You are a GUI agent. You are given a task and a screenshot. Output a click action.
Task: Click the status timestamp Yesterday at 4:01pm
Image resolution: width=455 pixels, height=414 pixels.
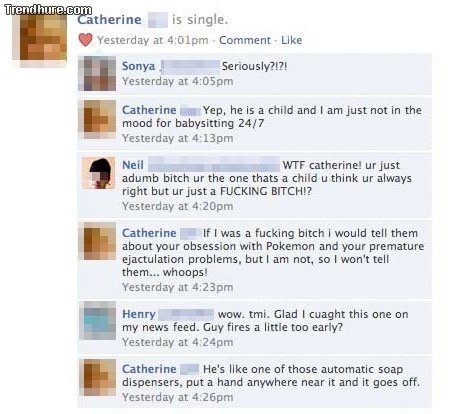(x=153, y=40)
